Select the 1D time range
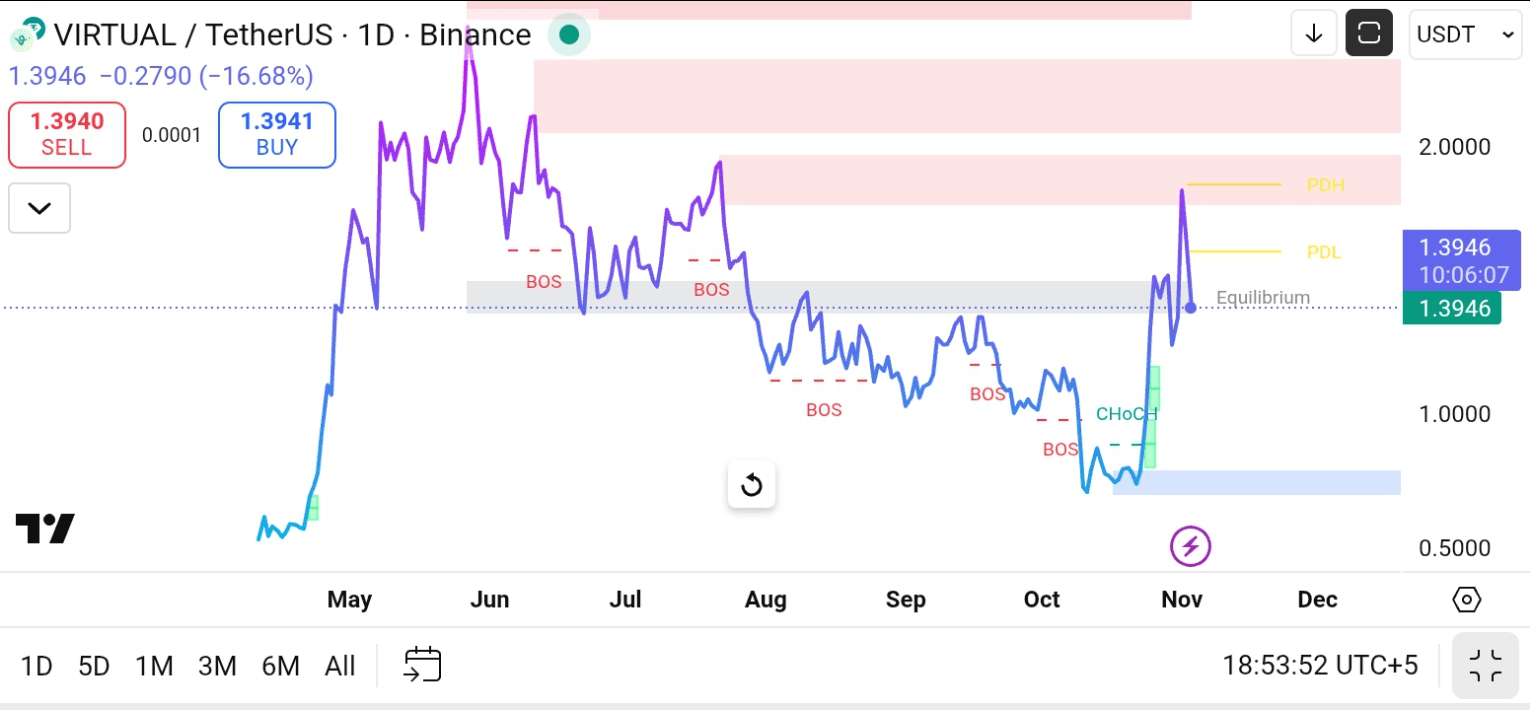 click(x=37, y=666)
